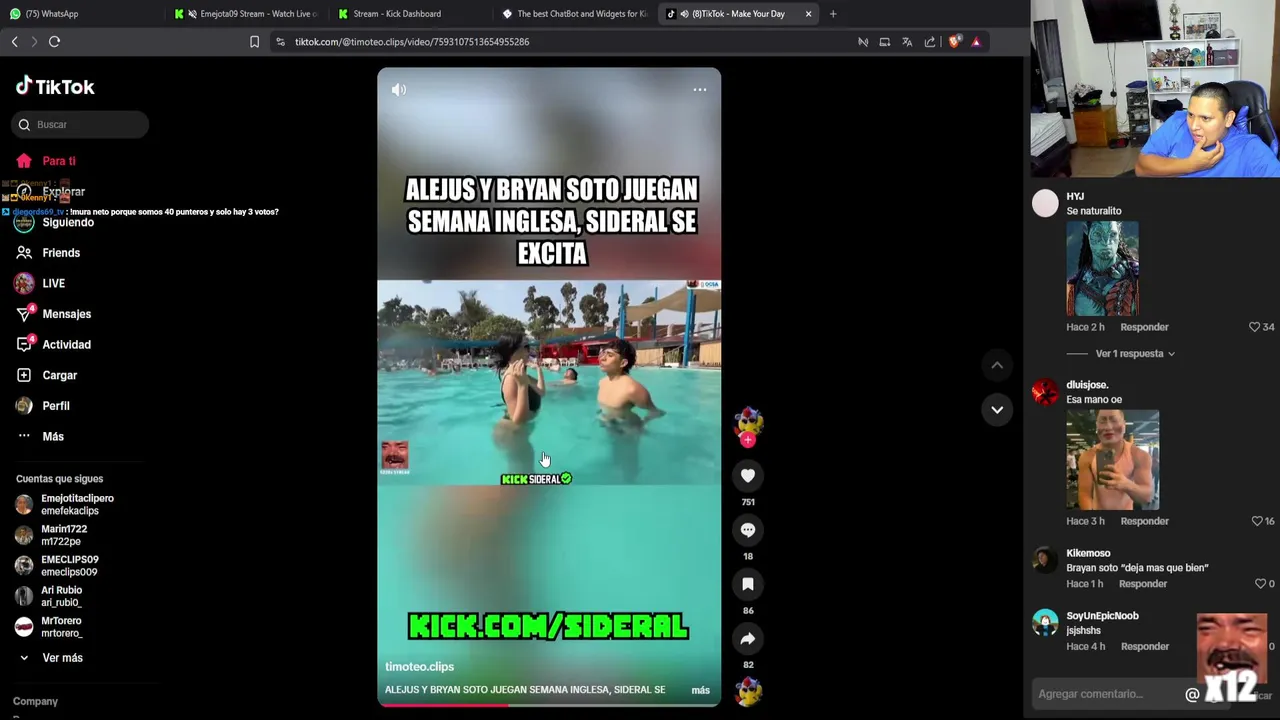1280x720 pixels.
Task: Go to next video down arrow
Action: coord(997,409)
